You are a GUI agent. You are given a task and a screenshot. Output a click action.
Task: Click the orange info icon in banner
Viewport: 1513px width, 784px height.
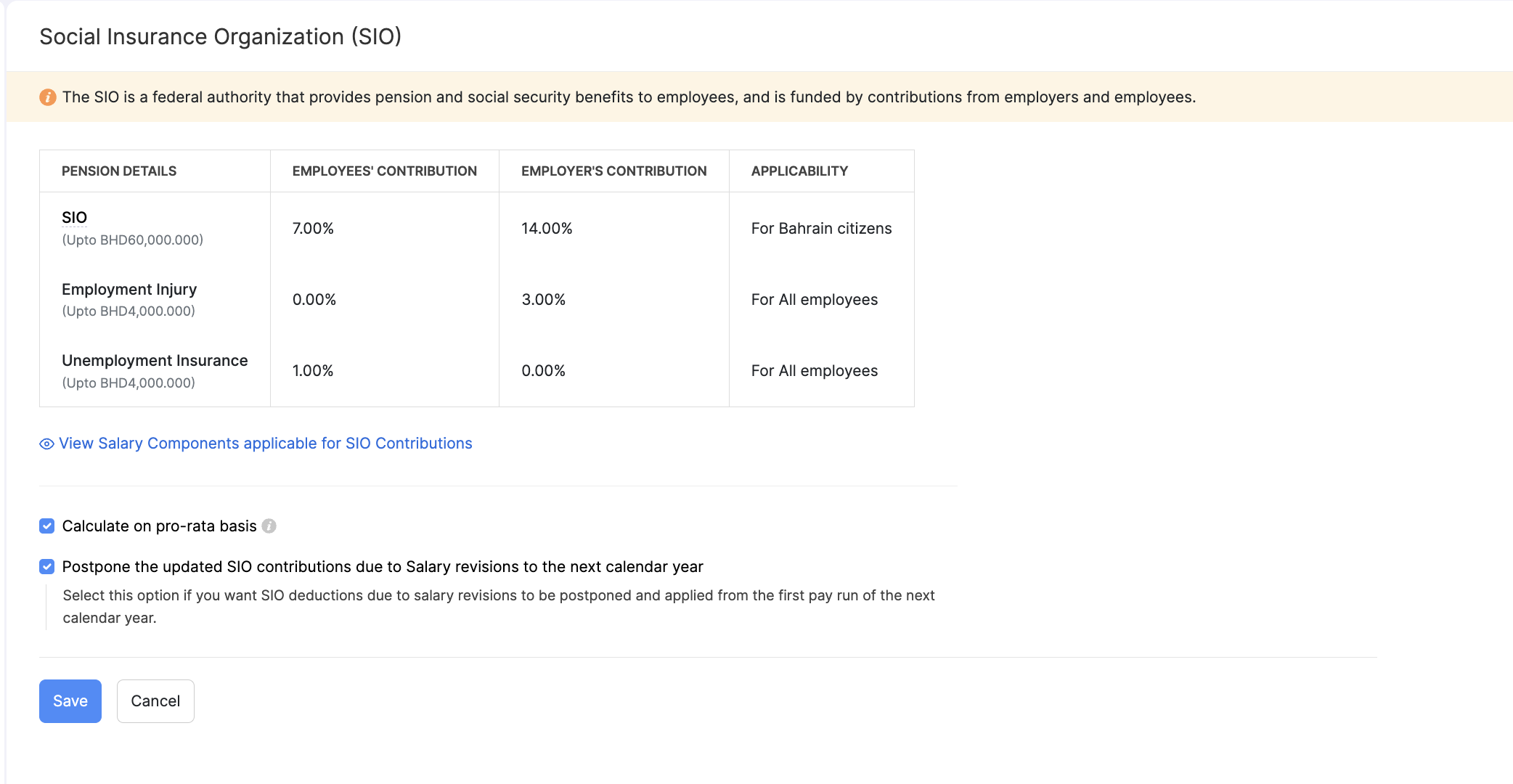coord(48,97)
